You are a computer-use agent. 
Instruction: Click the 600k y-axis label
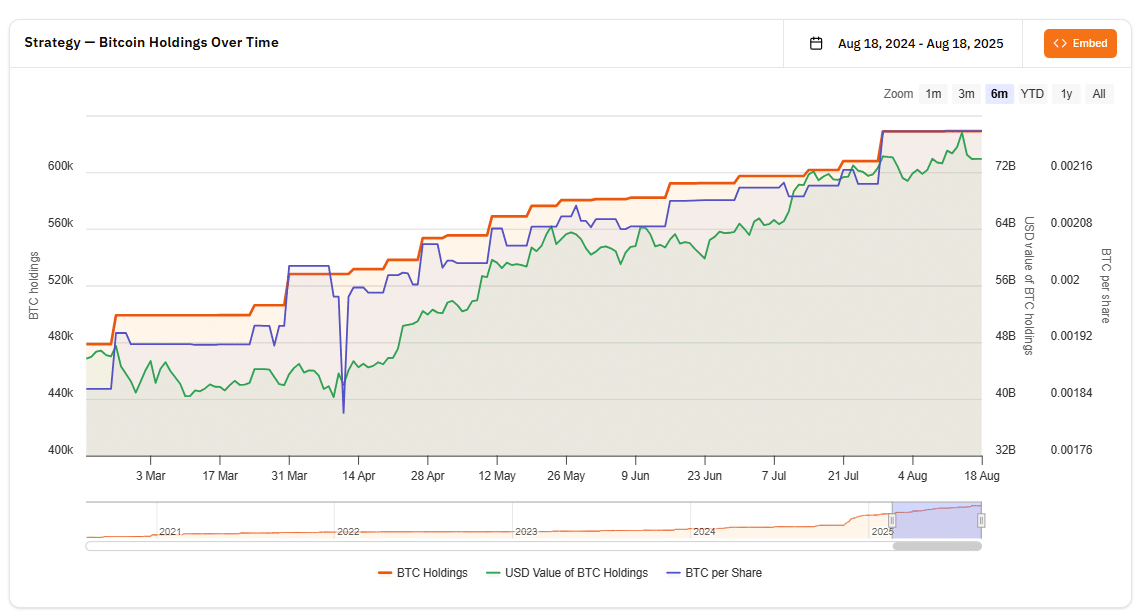click(60, 166)
